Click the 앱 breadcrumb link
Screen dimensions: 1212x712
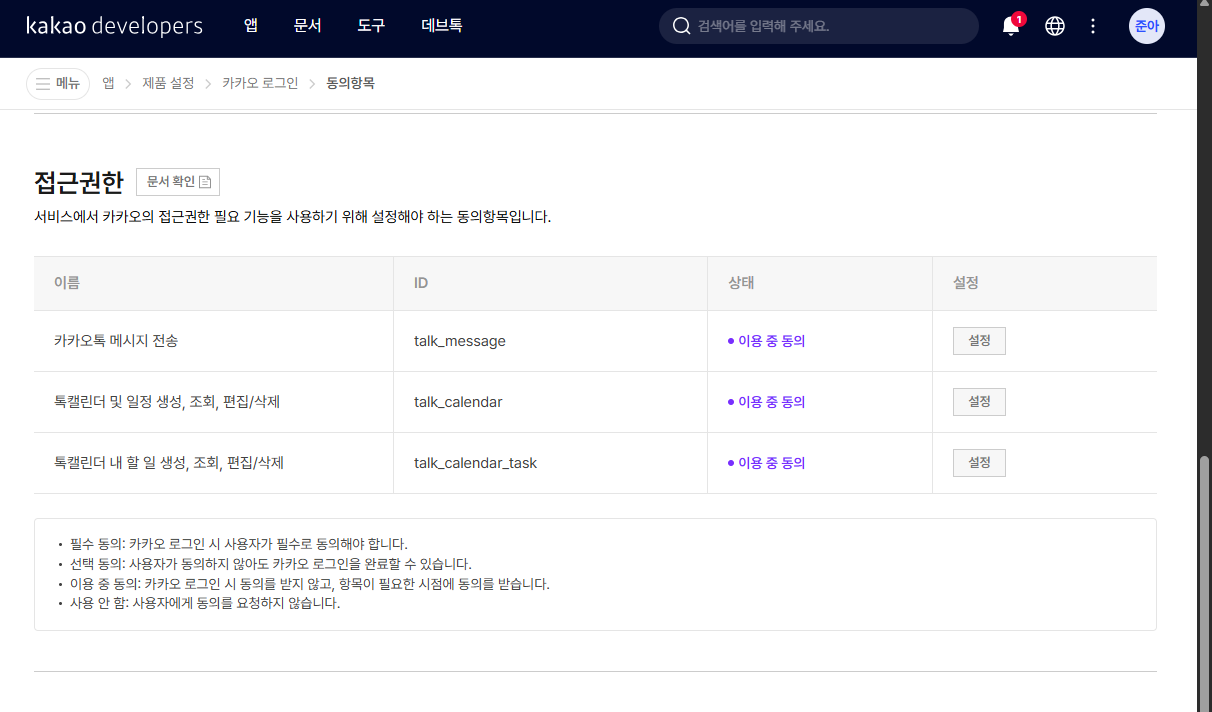(x=108, y=84)
